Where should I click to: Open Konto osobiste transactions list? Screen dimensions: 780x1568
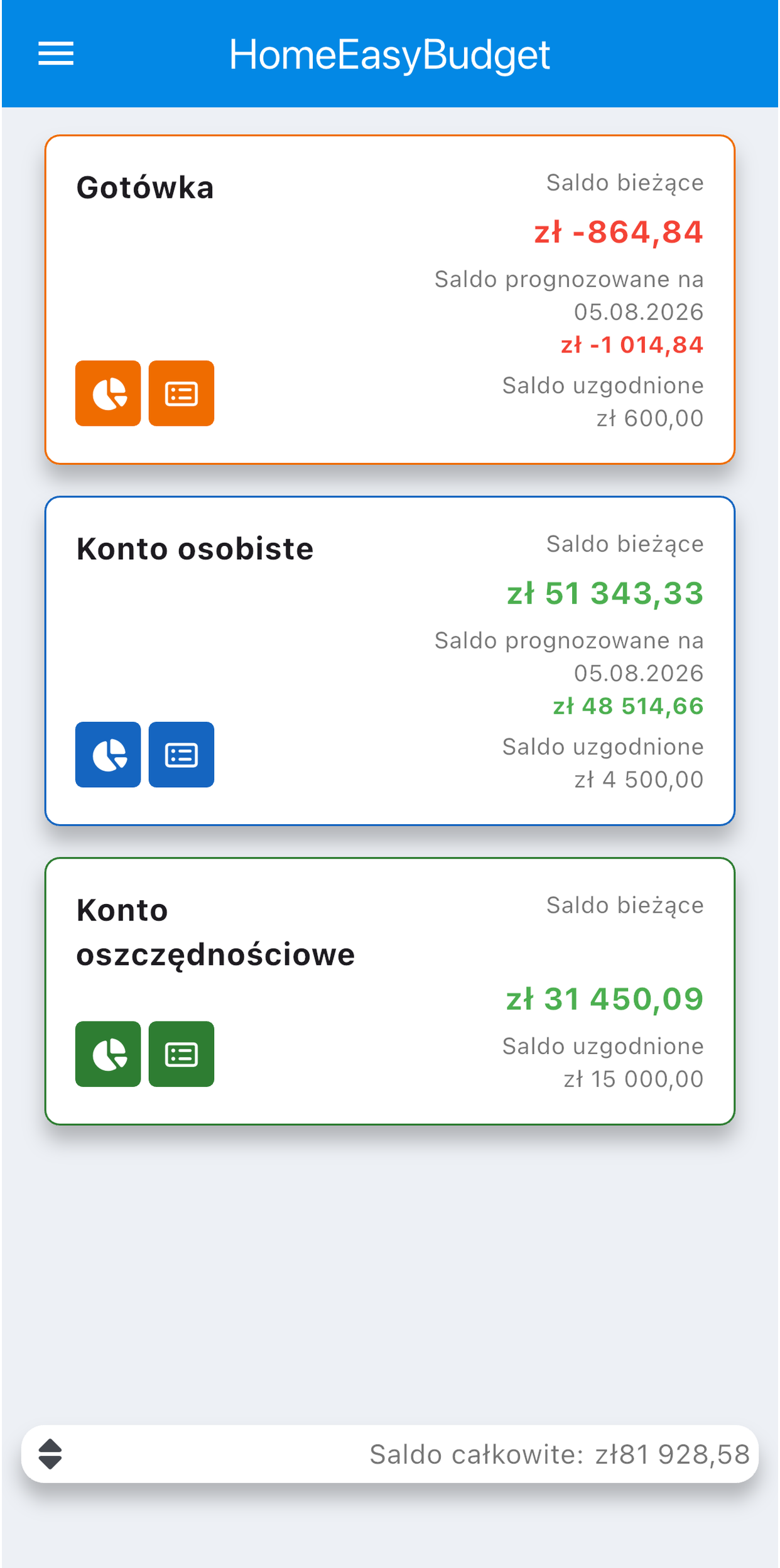pyautogui.click(x=181, y=754)
